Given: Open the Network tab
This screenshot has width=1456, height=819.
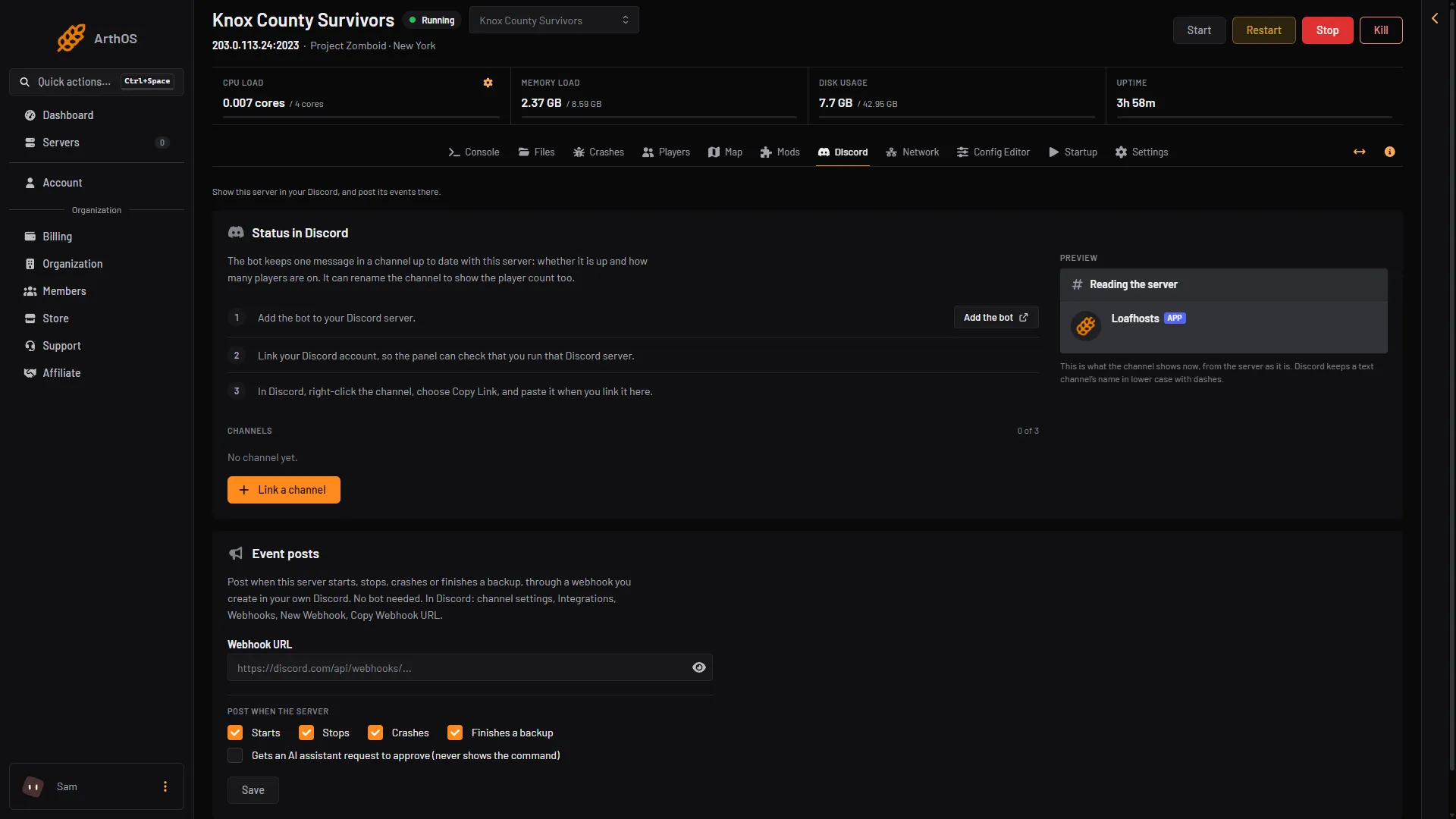Looking at the screenshot, I should click(x=913, y=152).
